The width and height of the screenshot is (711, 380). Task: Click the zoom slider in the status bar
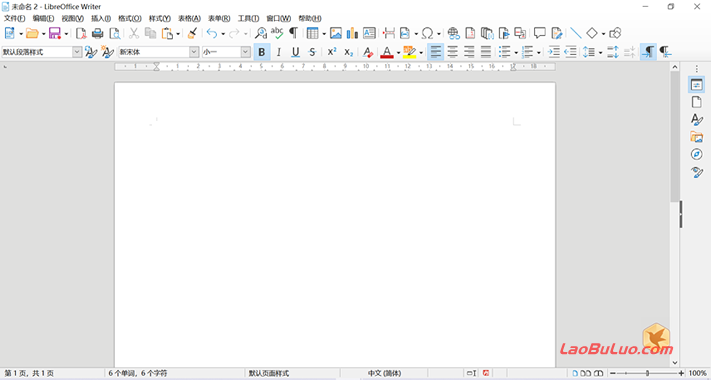pos(648,374)
